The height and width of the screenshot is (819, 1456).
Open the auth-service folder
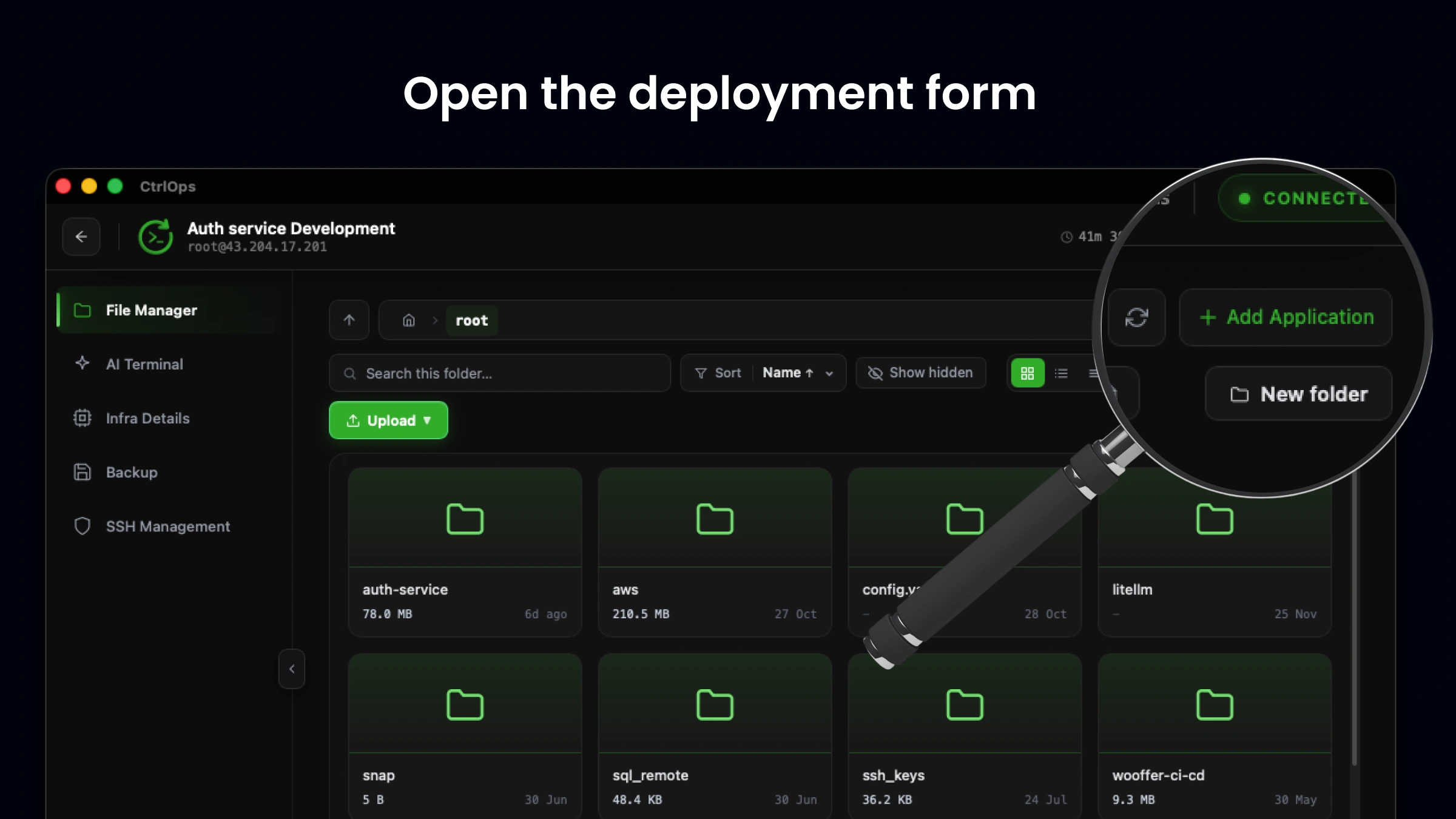click(465, 551)
